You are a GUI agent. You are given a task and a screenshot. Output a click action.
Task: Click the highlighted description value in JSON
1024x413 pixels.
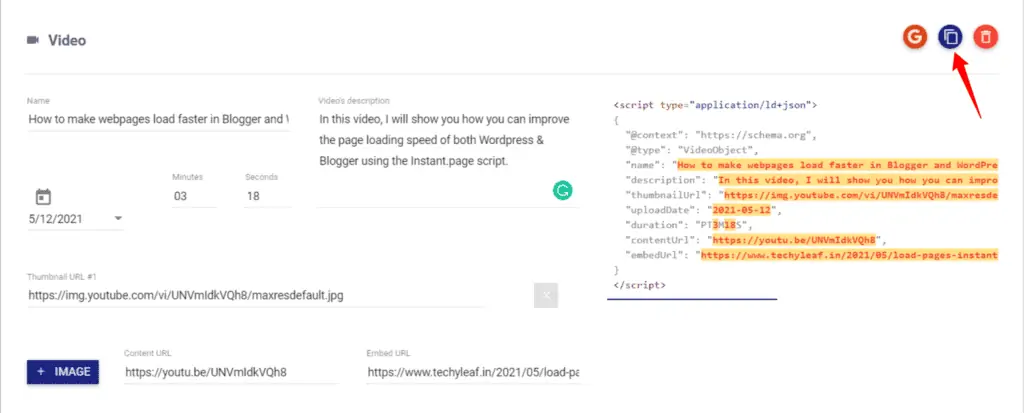click(856, 180)
